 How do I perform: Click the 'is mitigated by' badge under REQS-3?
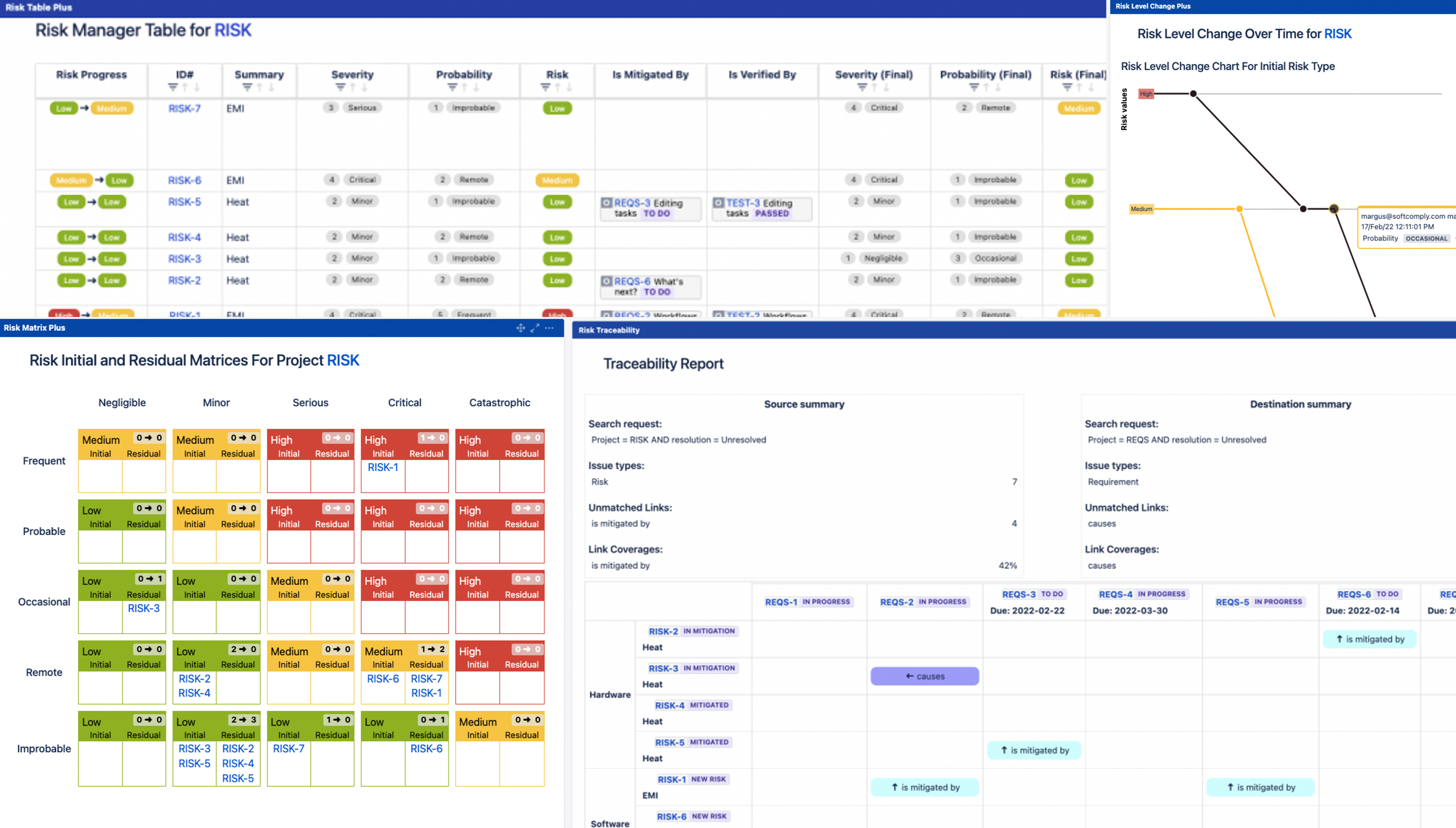click(1034, 750)
